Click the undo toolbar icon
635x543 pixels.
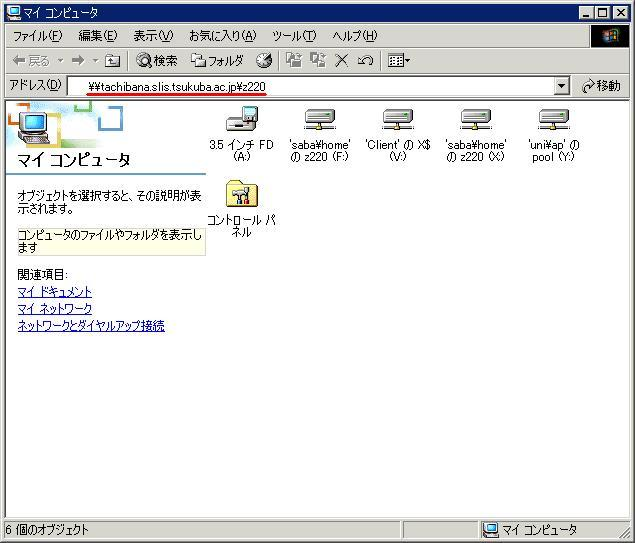[365, 61]
